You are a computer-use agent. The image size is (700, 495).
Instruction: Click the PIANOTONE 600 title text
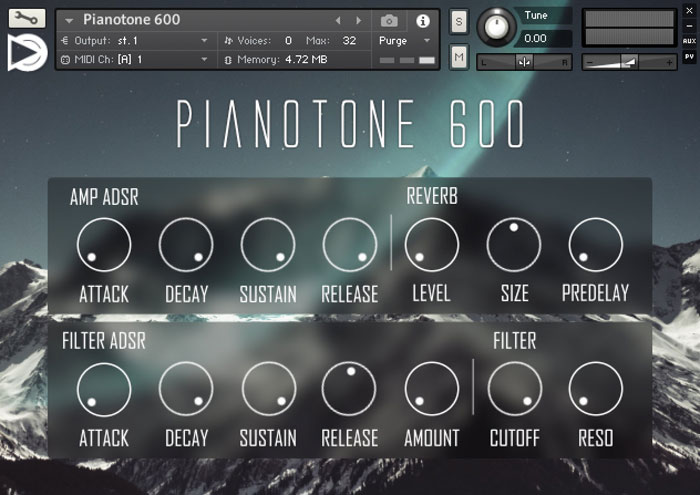click(x=350, y=124)
